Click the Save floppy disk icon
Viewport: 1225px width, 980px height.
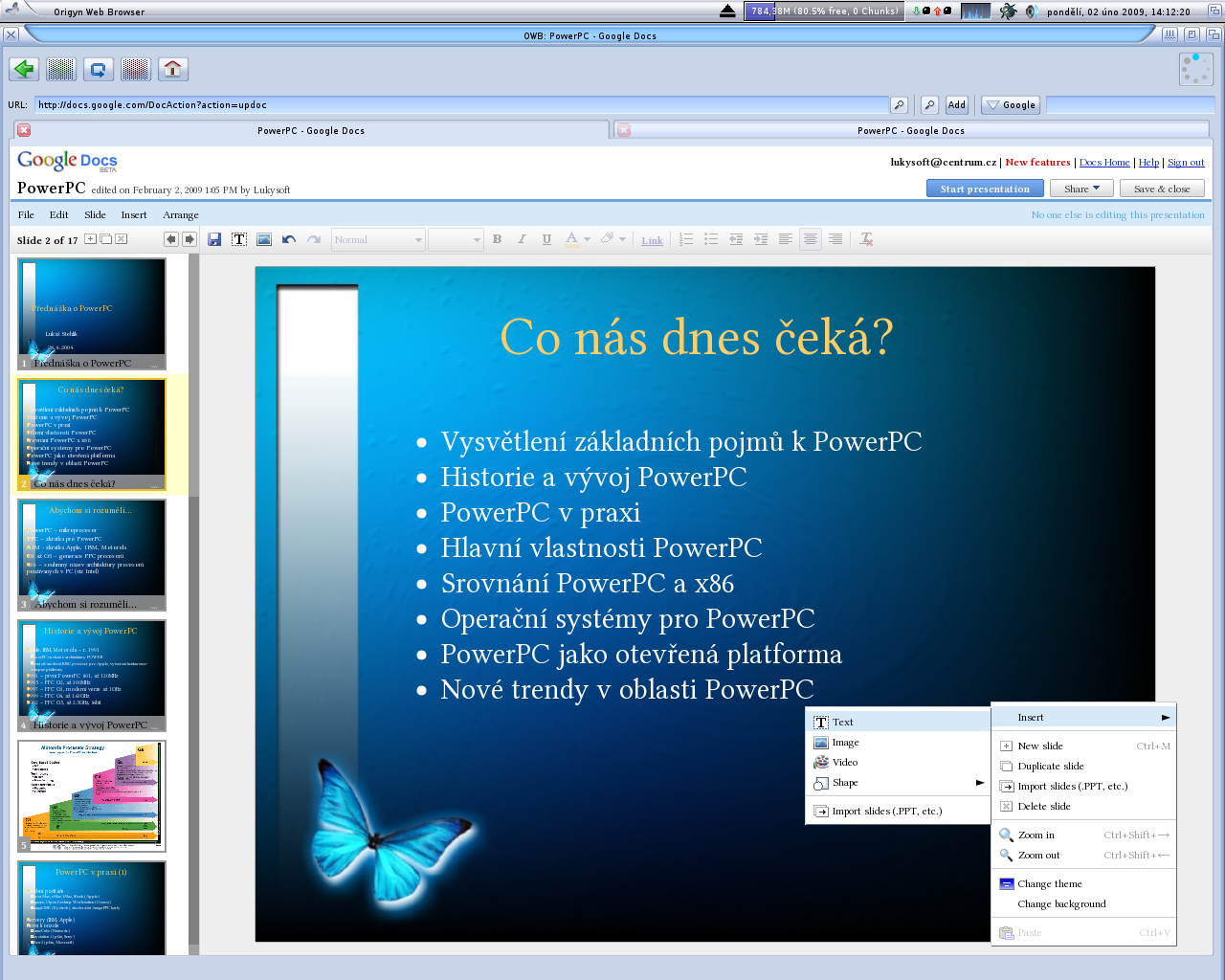214,239
